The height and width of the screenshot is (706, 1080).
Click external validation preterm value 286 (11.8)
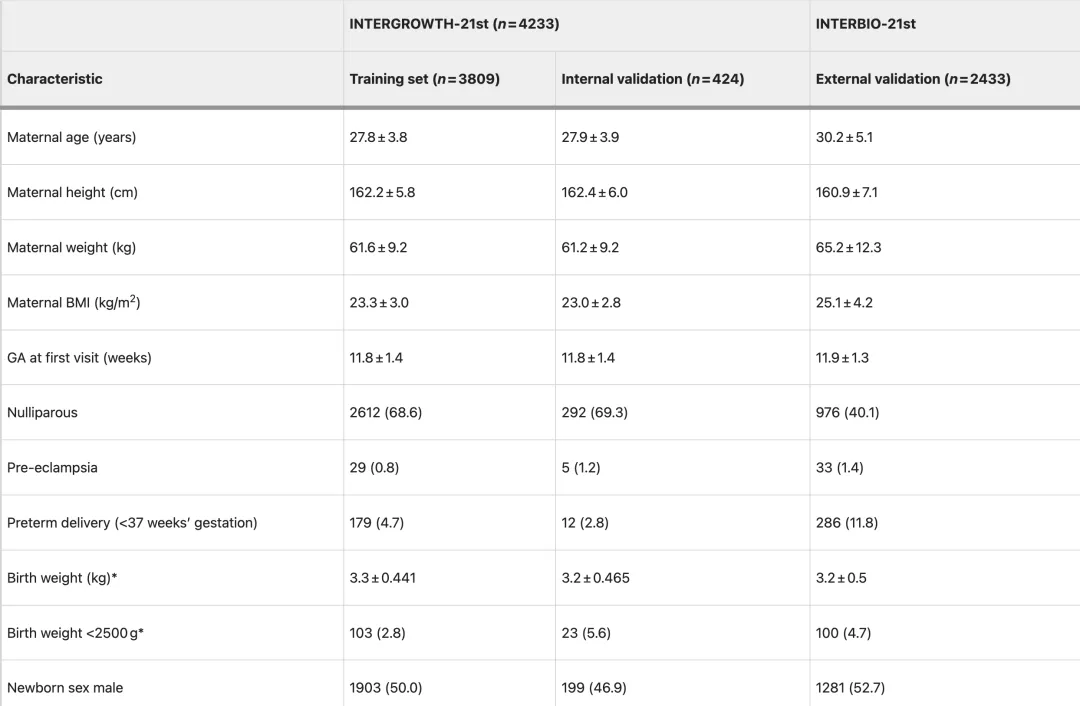click(x=846, y=522)
